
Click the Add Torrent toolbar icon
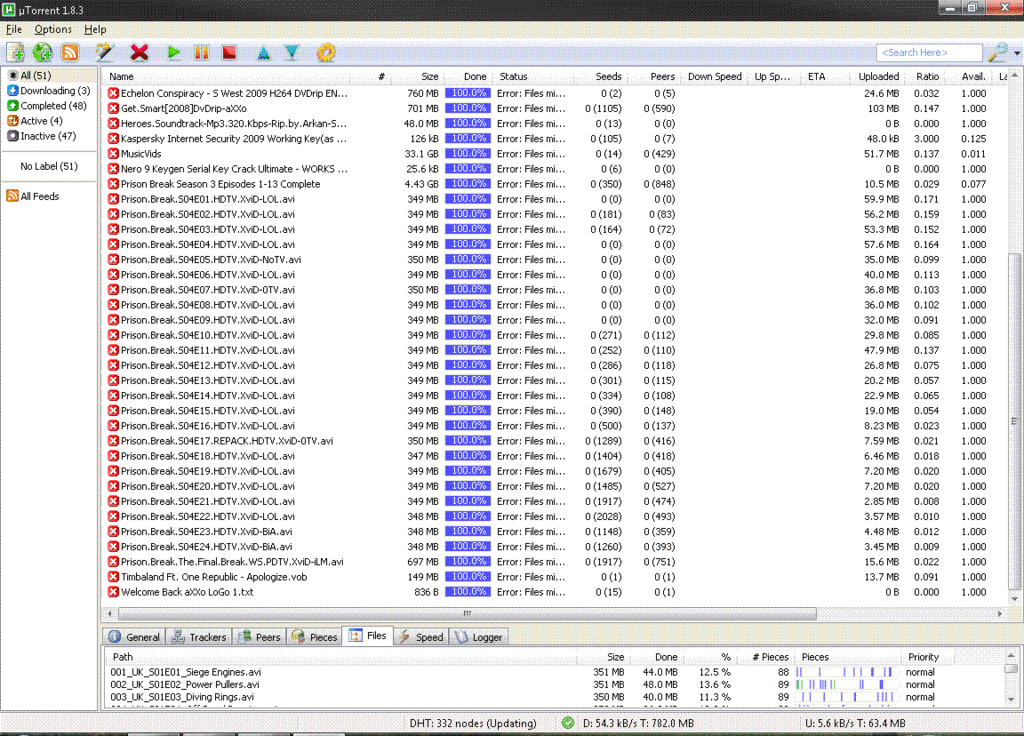[15, 52]
